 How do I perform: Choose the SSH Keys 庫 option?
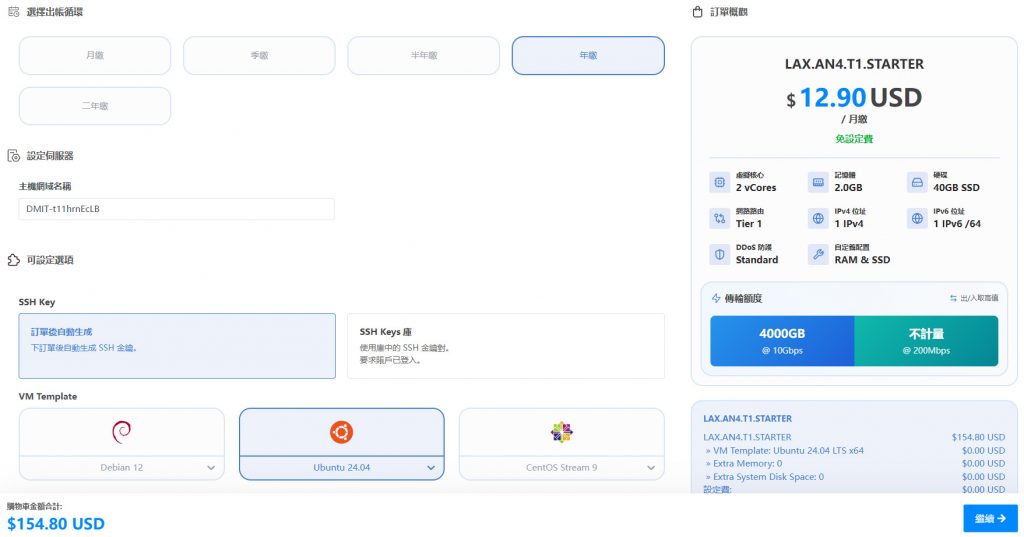click(x=505, y=345)
